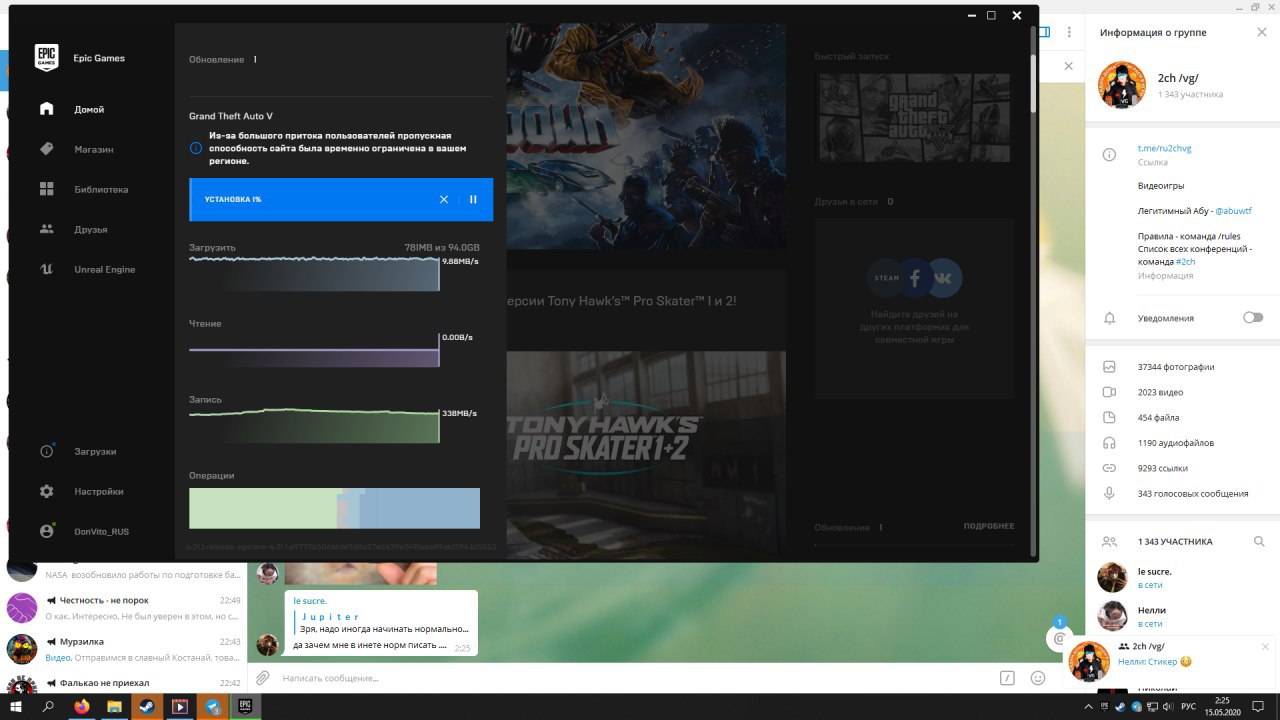Open Steam from the Windows taskbar
This screenshot has width=1280, height=720.
click(147, 707)
